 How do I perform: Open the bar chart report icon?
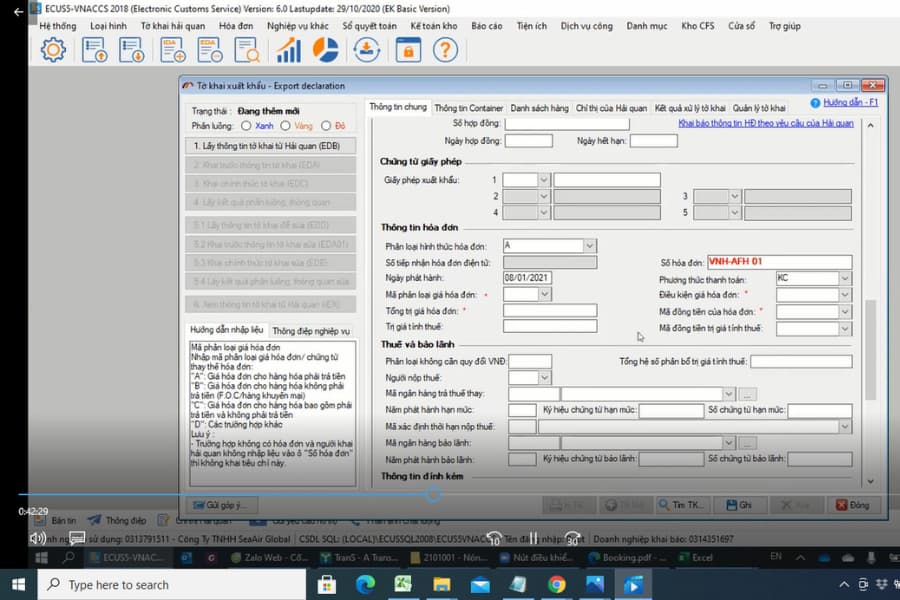coord(288,50)
